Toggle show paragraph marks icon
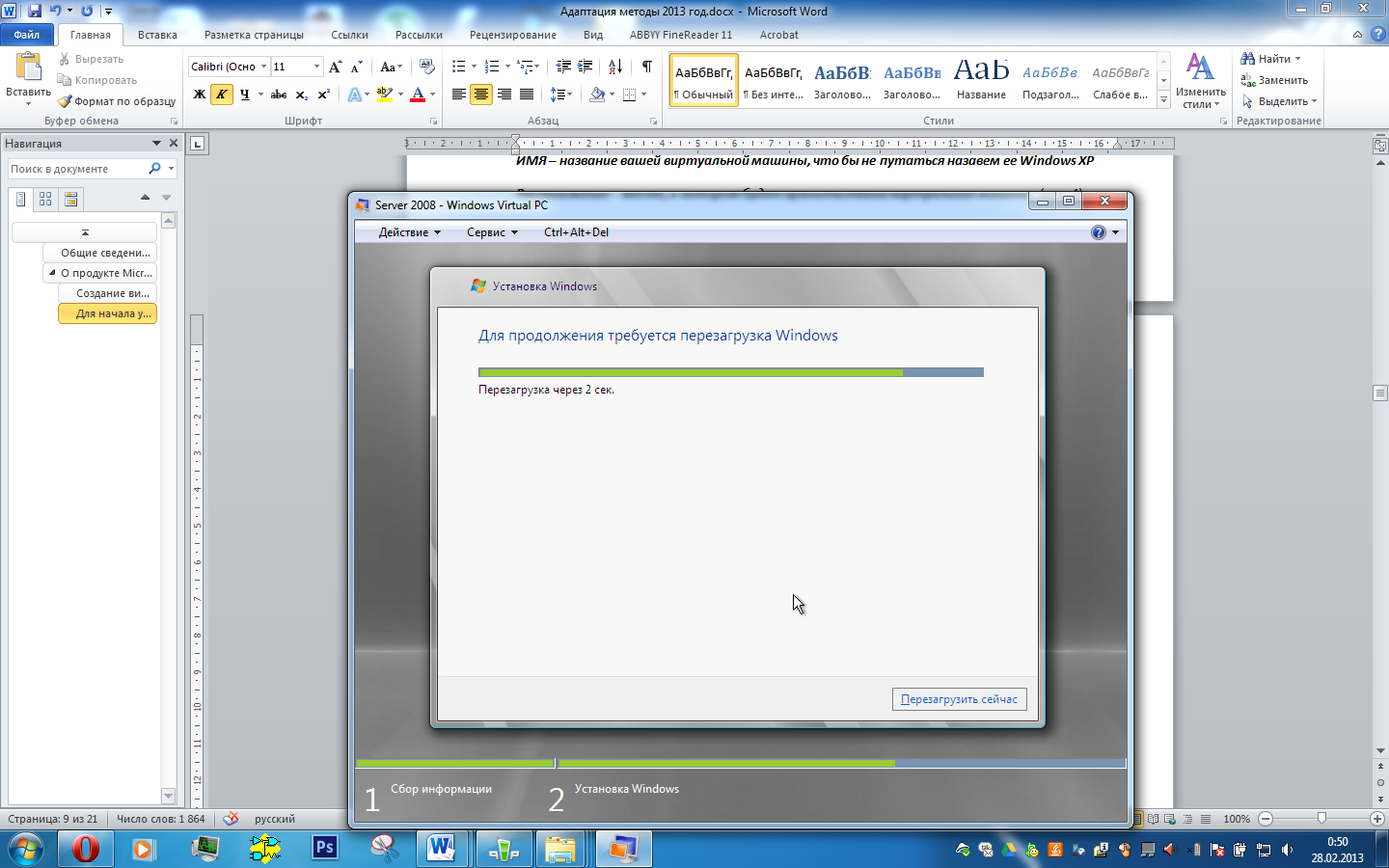Viewport: 1389px width, 868px height. coord(646,67)
